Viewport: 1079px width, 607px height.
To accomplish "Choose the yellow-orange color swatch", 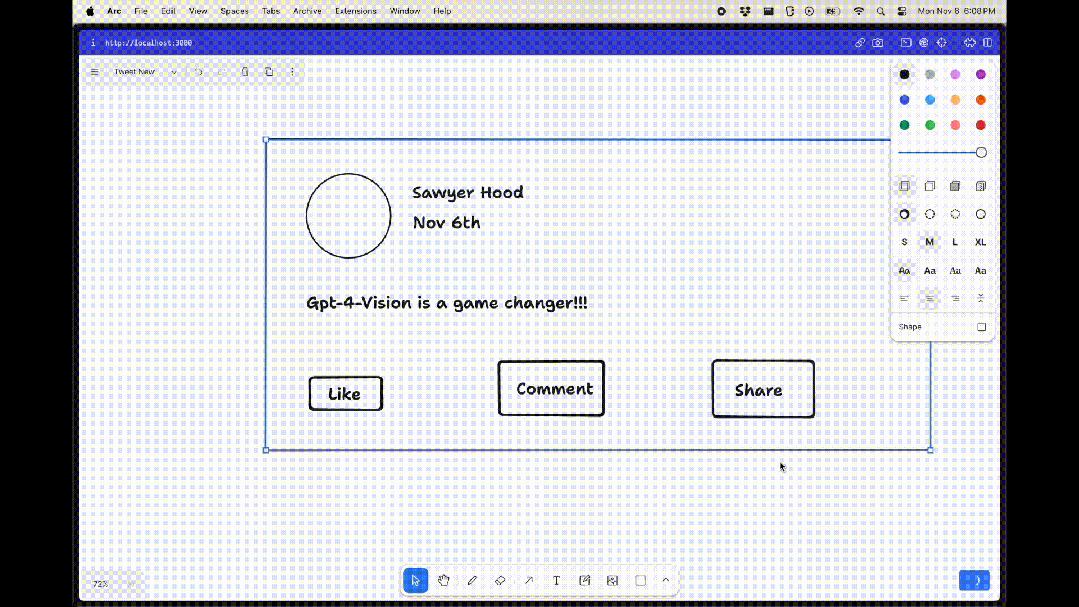I will point(955,100).
